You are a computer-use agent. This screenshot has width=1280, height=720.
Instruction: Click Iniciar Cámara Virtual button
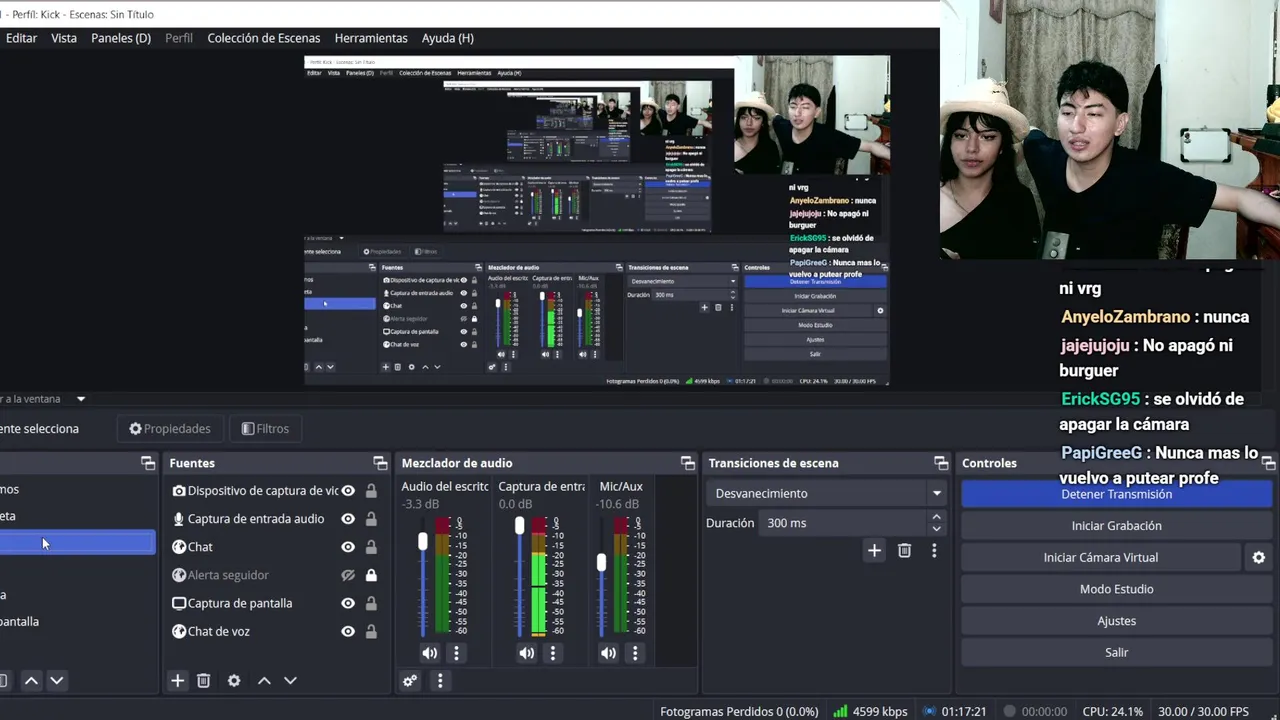pos(1101,557)
